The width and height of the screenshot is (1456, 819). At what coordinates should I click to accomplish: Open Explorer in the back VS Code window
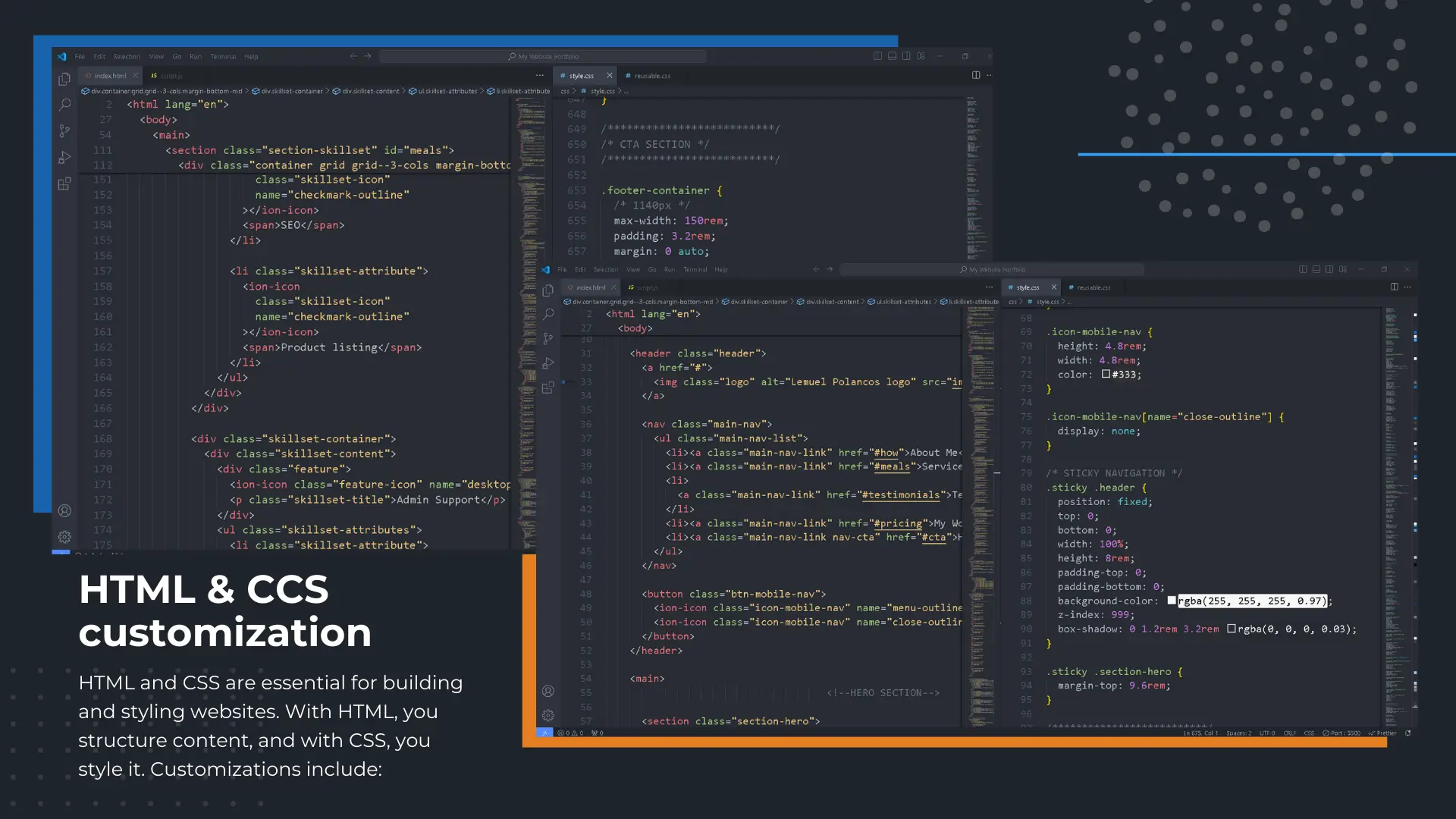[64, 79]
